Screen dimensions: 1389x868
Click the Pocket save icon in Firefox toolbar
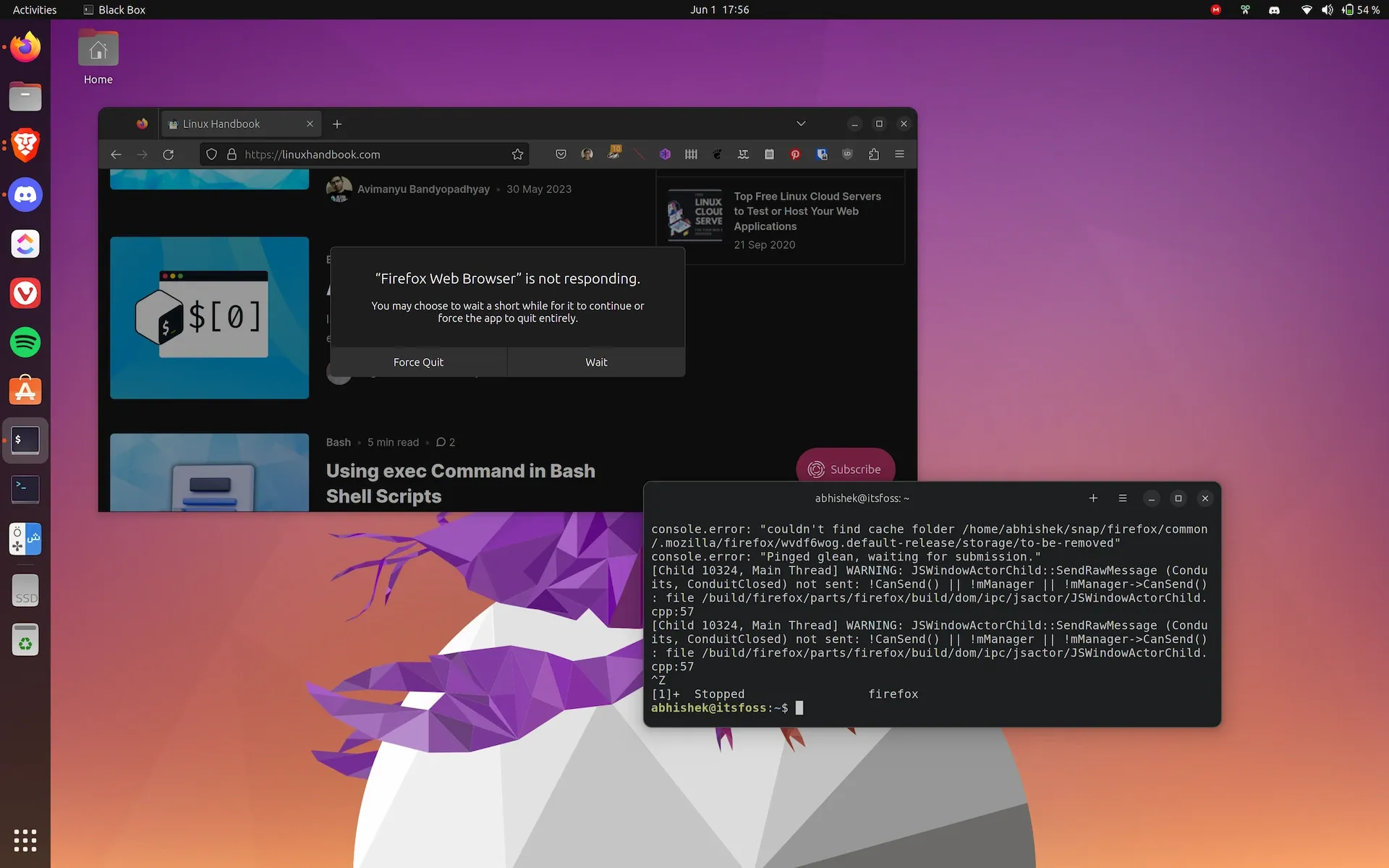(561, 154)
